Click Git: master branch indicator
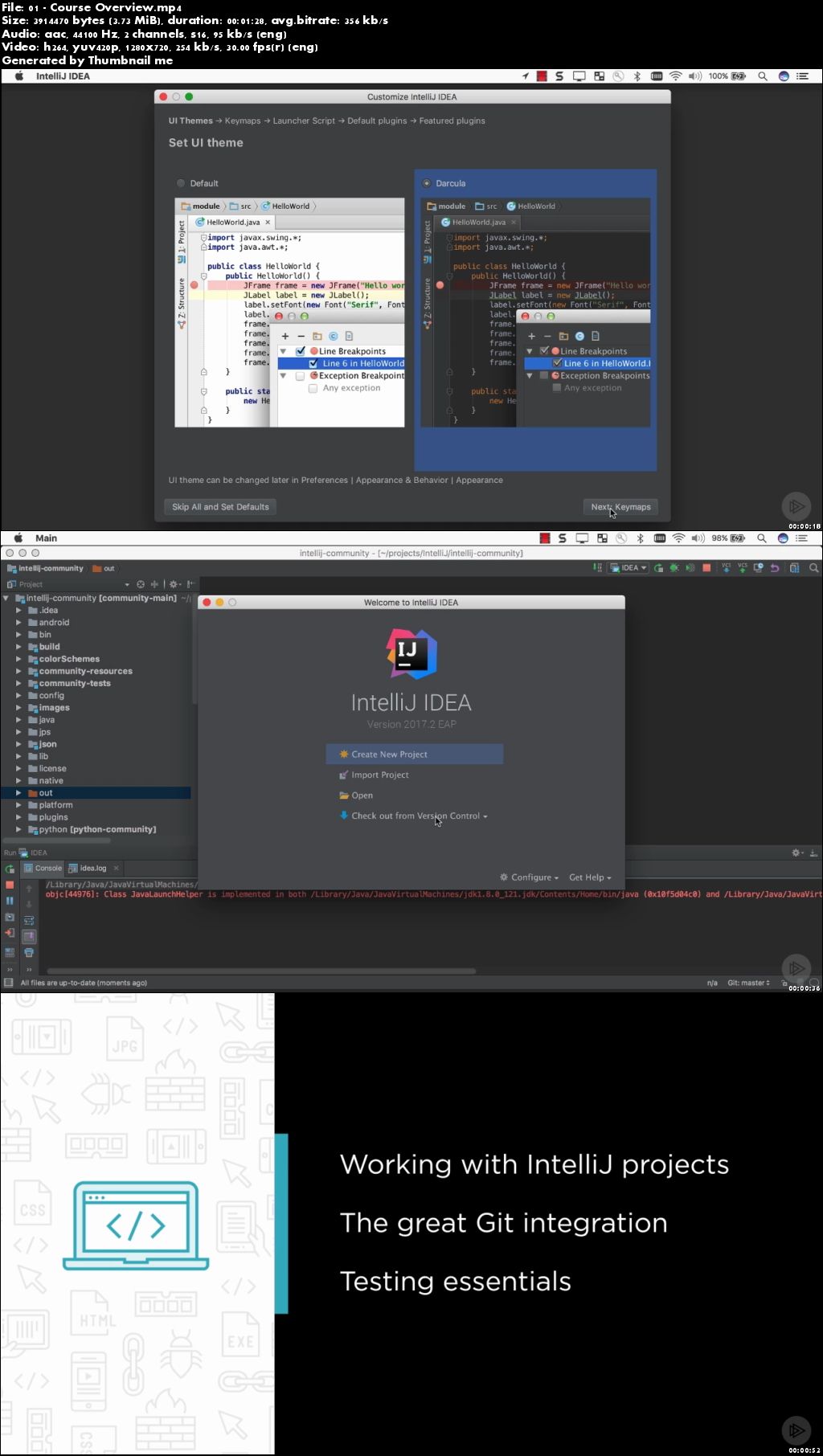Screen dimensions: 823x1456 point(748,983)
